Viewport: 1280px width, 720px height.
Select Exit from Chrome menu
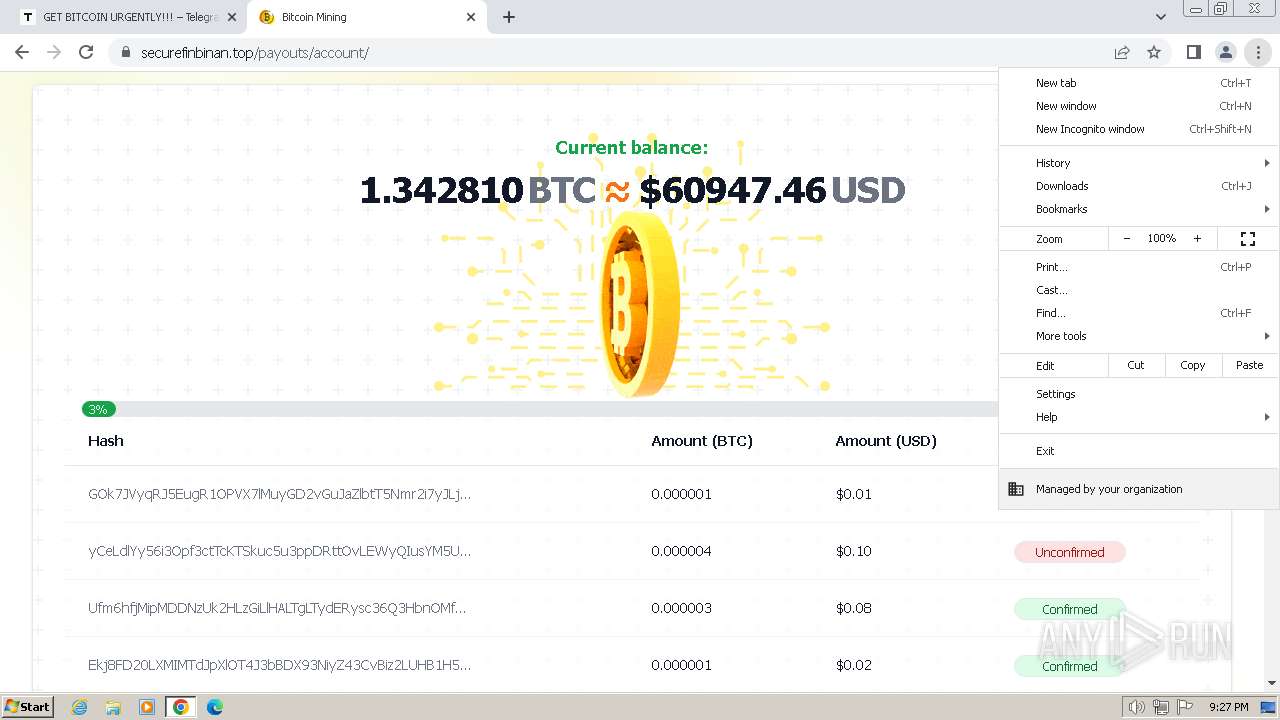pos(1139,451)
